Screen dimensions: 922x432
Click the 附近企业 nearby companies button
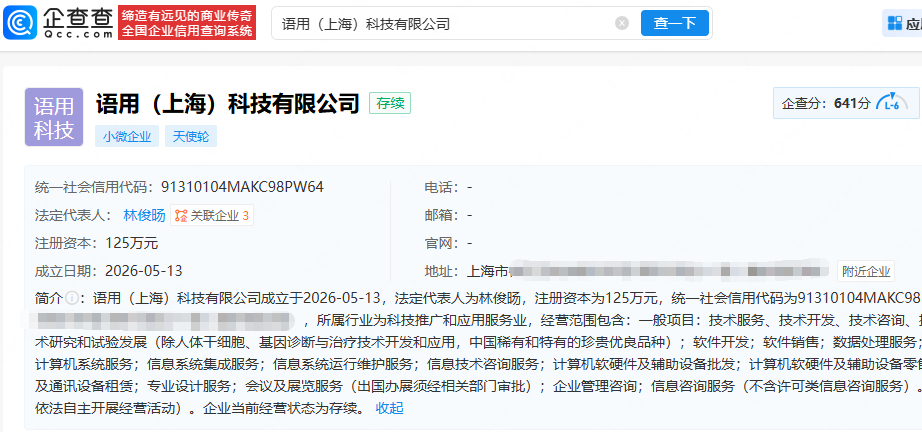[866, 271]
